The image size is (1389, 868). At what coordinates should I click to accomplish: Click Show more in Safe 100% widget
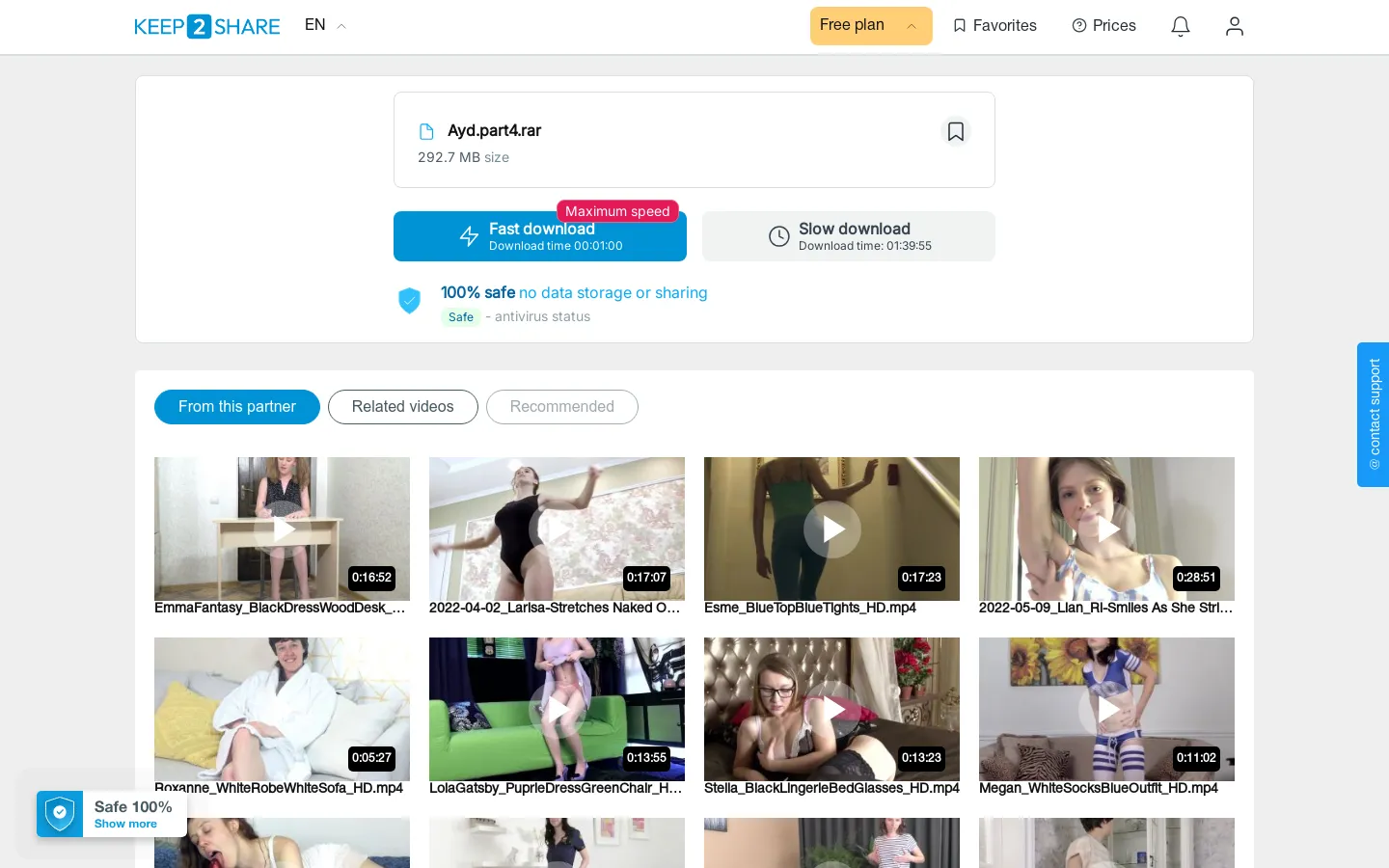point(125,824)
